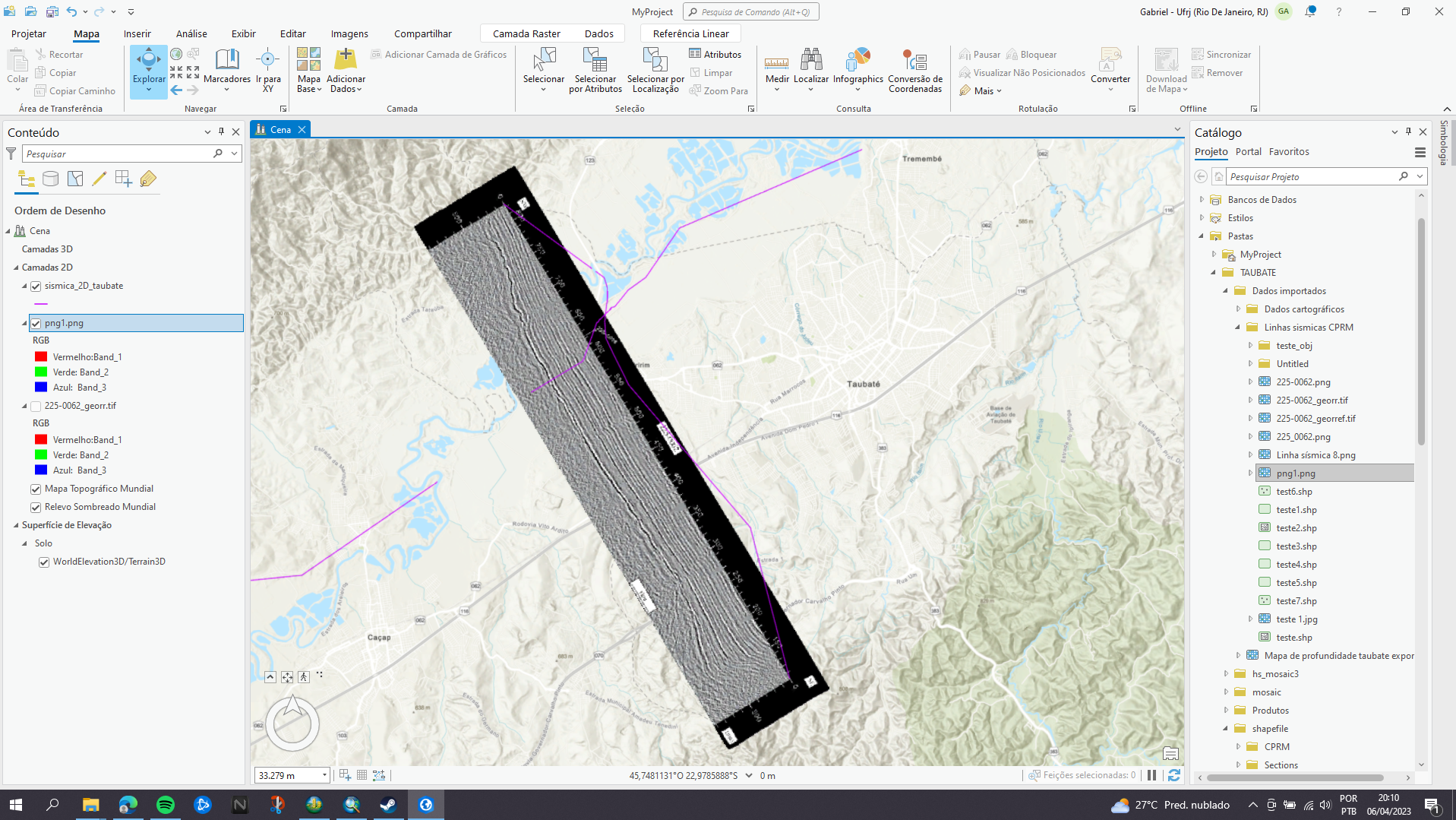Open notifications bell icon
Screen dimensions: 1456x820
pos(1310,11)
